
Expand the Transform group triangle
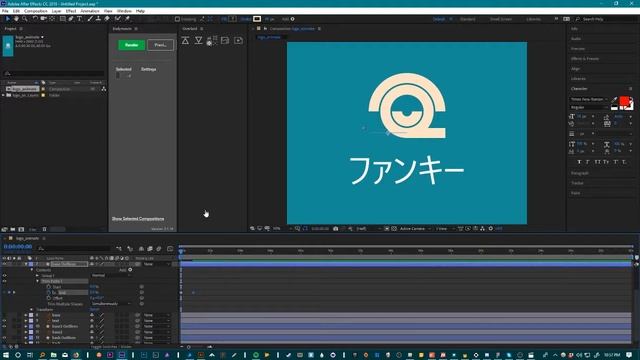pos(32,310)
